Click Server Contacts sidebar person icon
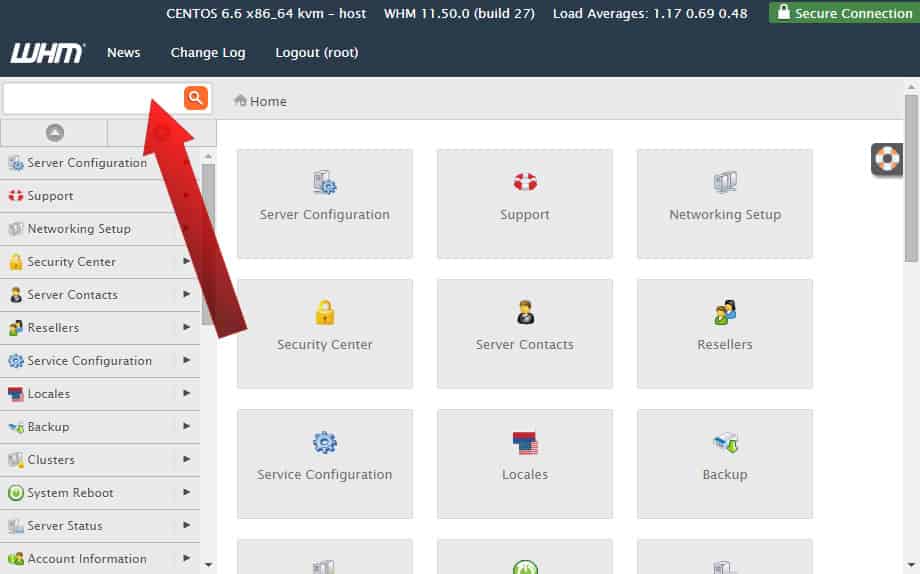 coord(16,295)
